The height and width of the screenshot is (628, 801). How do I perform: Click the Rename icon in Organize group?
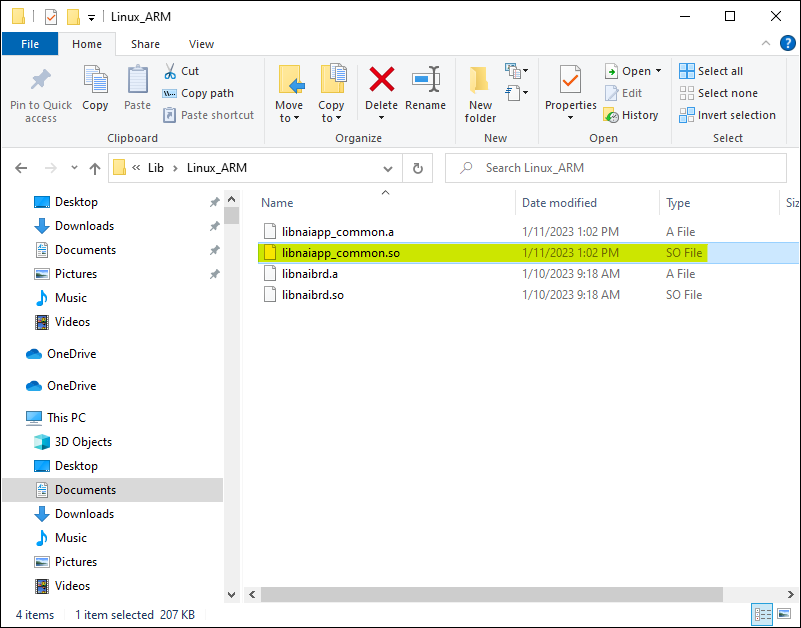coord(426,80)
